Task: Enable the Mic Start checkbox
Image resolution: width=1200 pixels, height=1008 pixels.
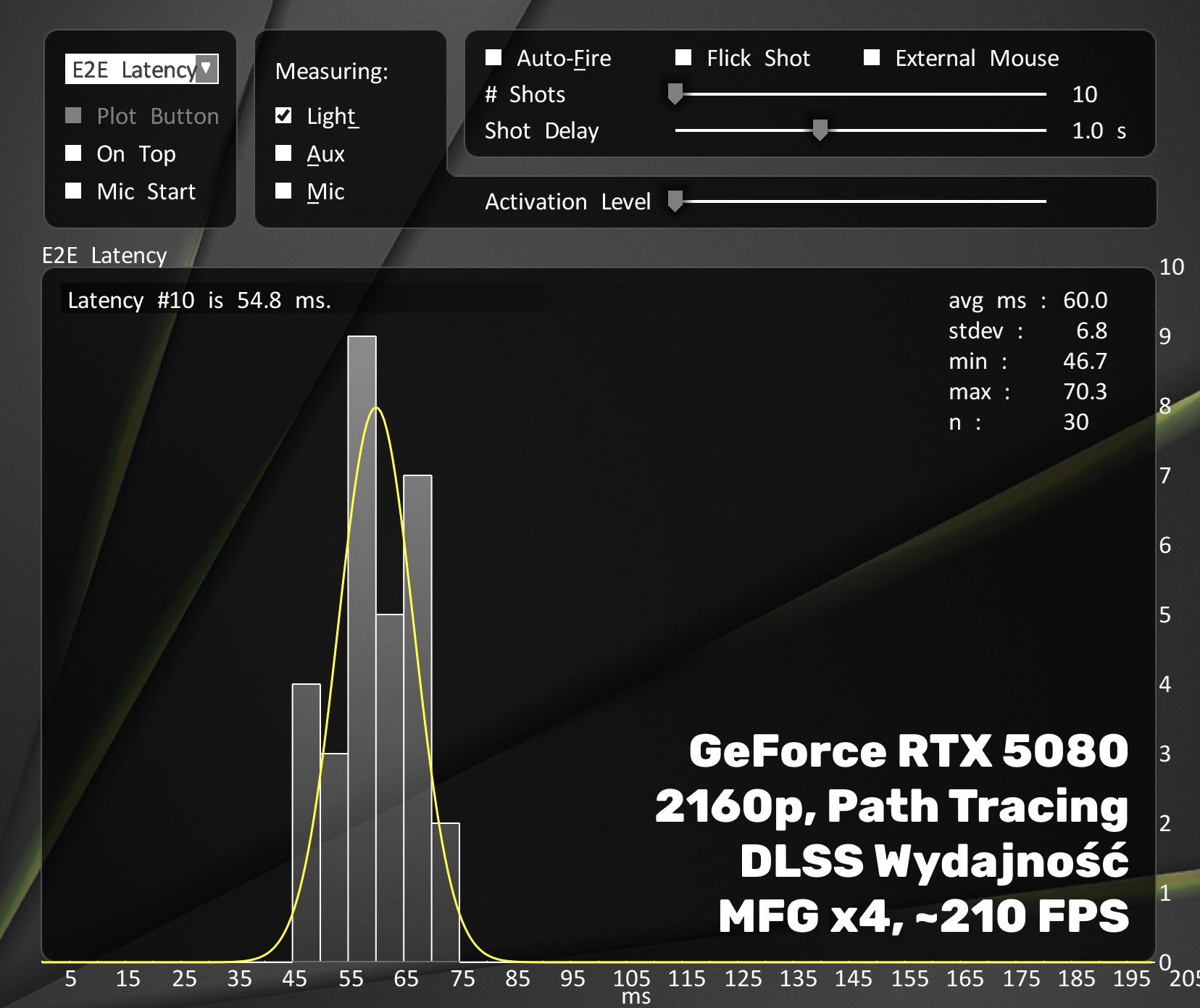Action: click(73, 191)
